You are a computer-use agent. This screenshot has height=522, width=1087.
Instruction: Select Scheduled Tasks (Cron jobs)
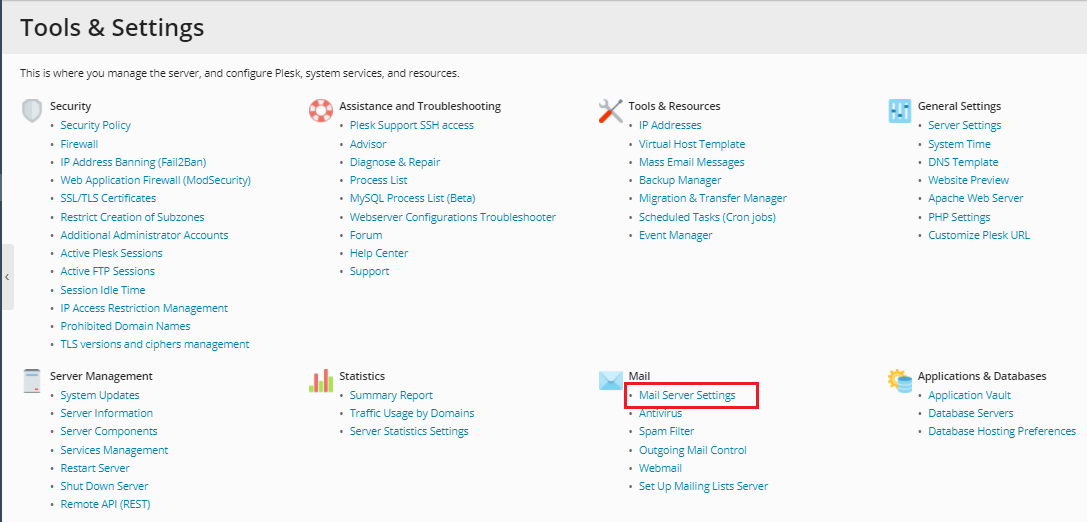[x=707, y=217]
